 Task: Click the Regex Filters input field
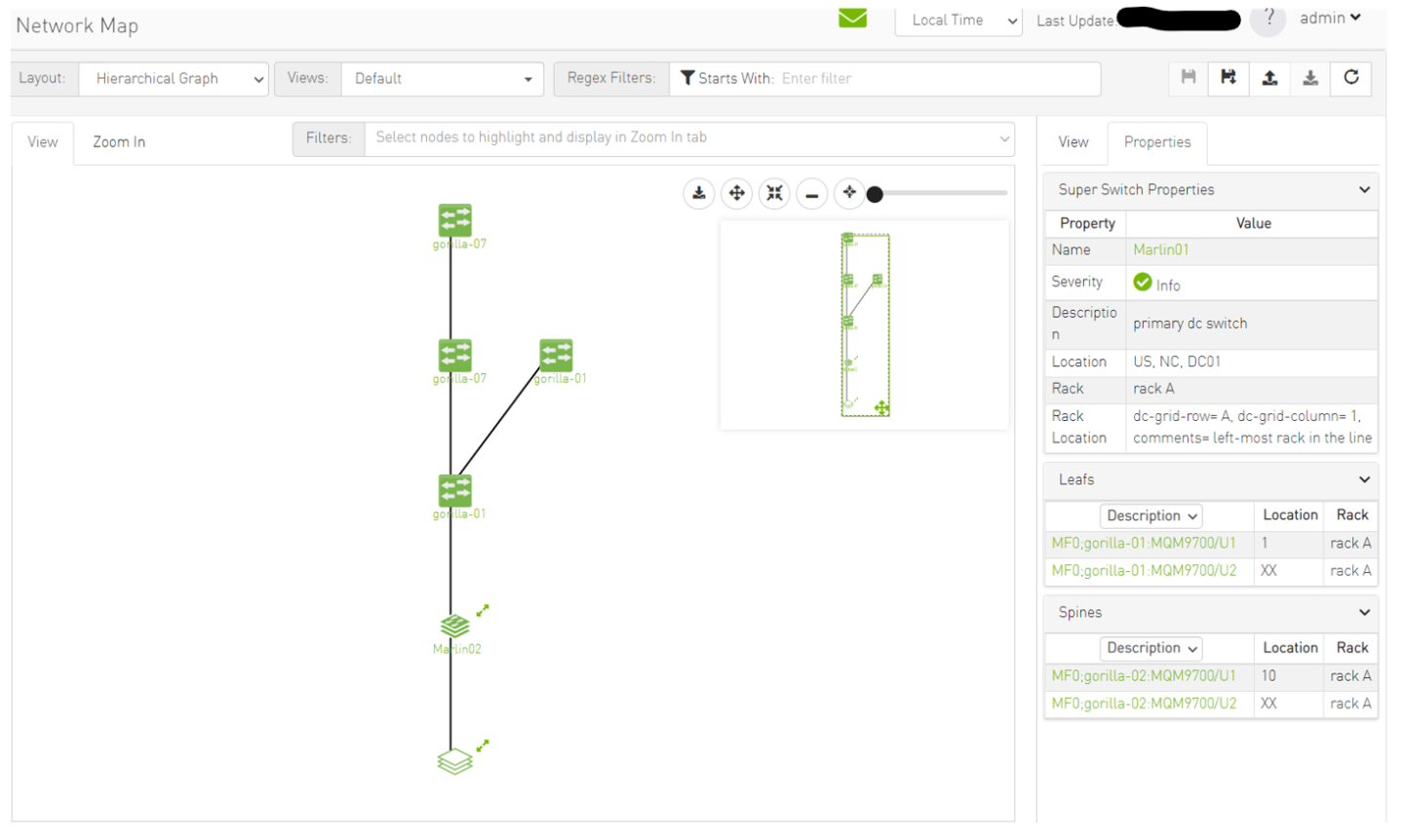pyautogui.click(x=936, y=79)
